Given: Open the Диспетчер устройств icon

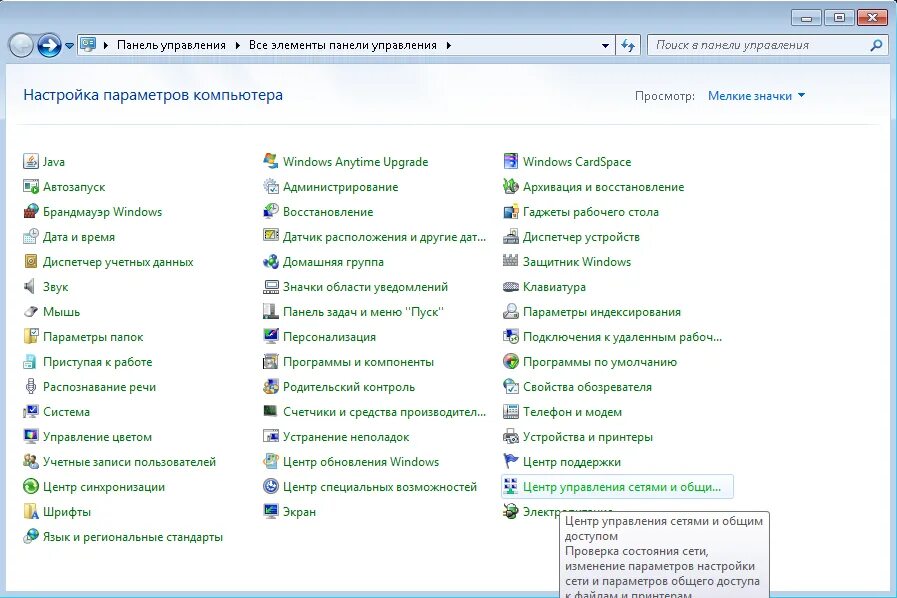Looking at the screenshot, I should click(511, 236).
